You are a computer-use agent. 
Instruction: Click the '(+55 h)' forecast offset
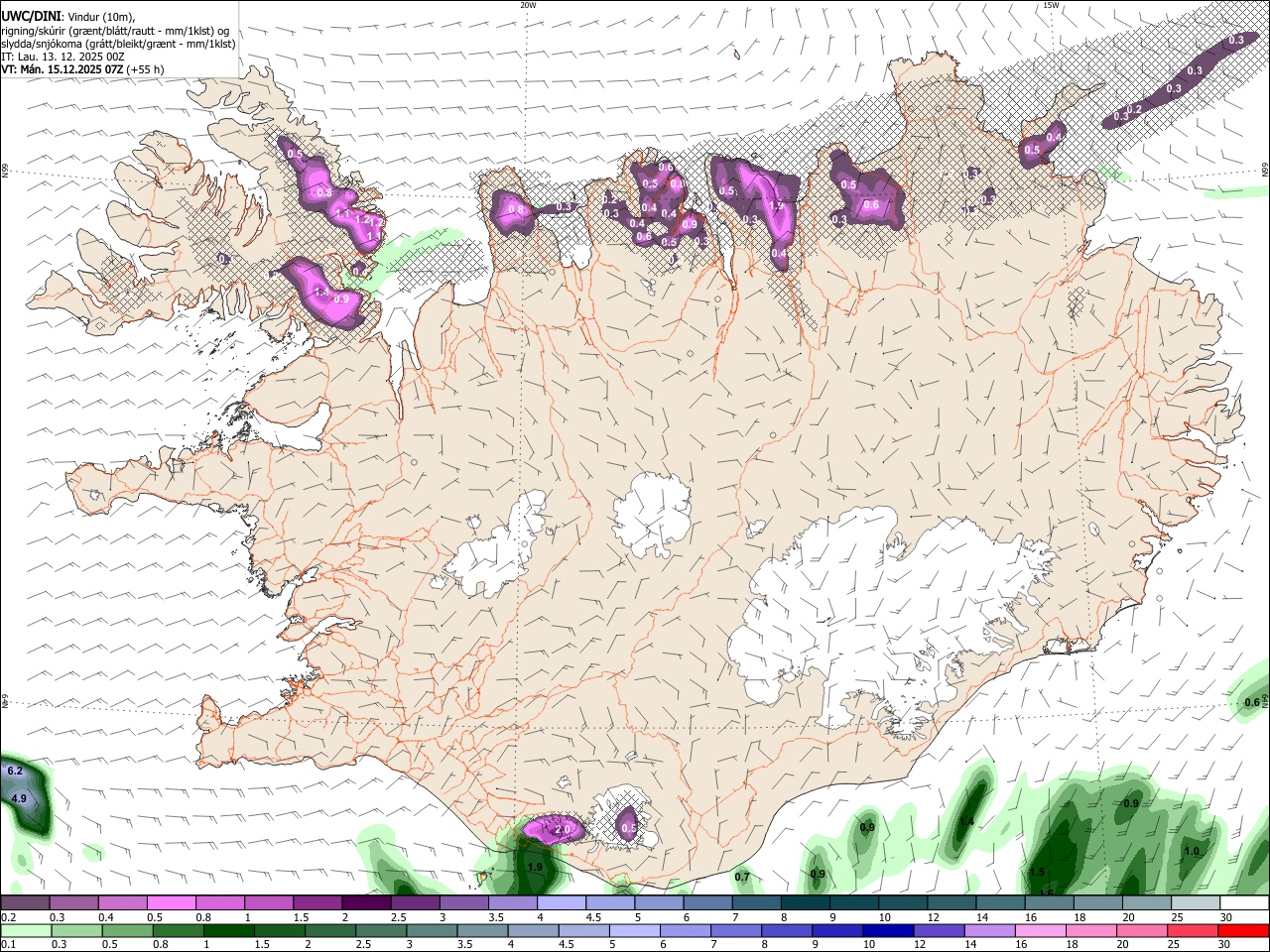[x=146, y=69]
